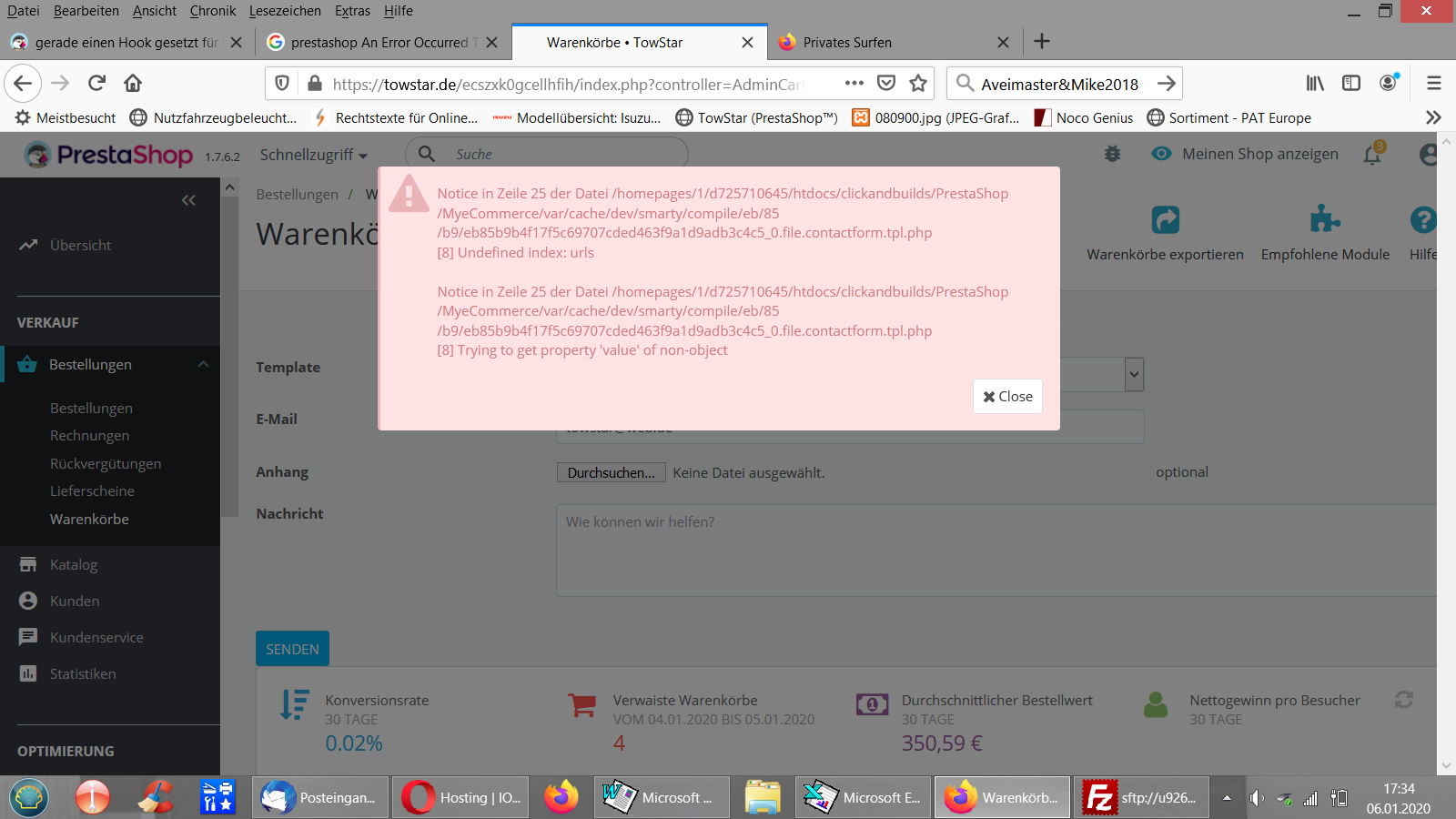
Task: Open the Lesezeichen menu
Action: click(x=285, y=11)
